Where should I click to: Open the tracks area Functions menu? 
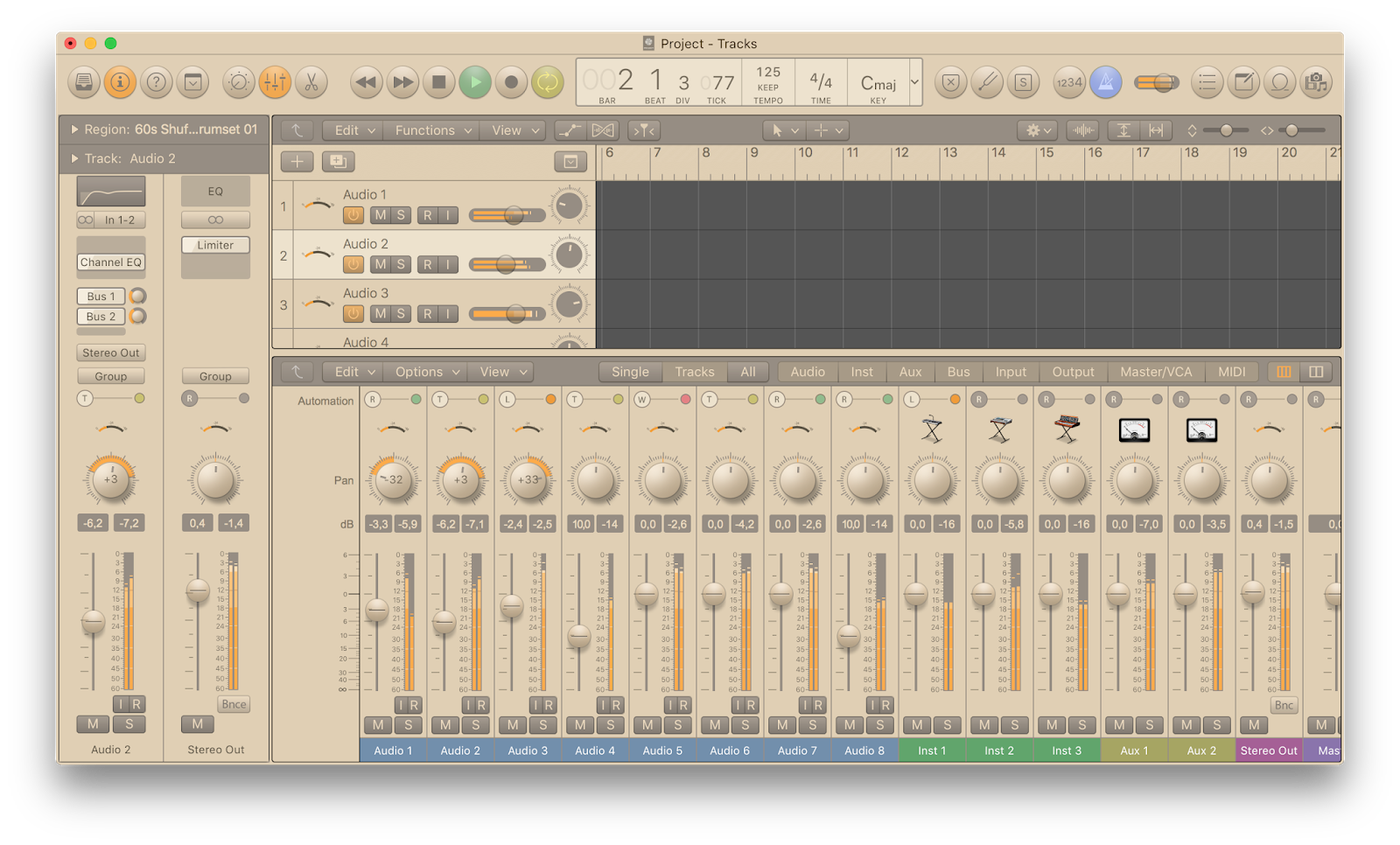point(432,130)
